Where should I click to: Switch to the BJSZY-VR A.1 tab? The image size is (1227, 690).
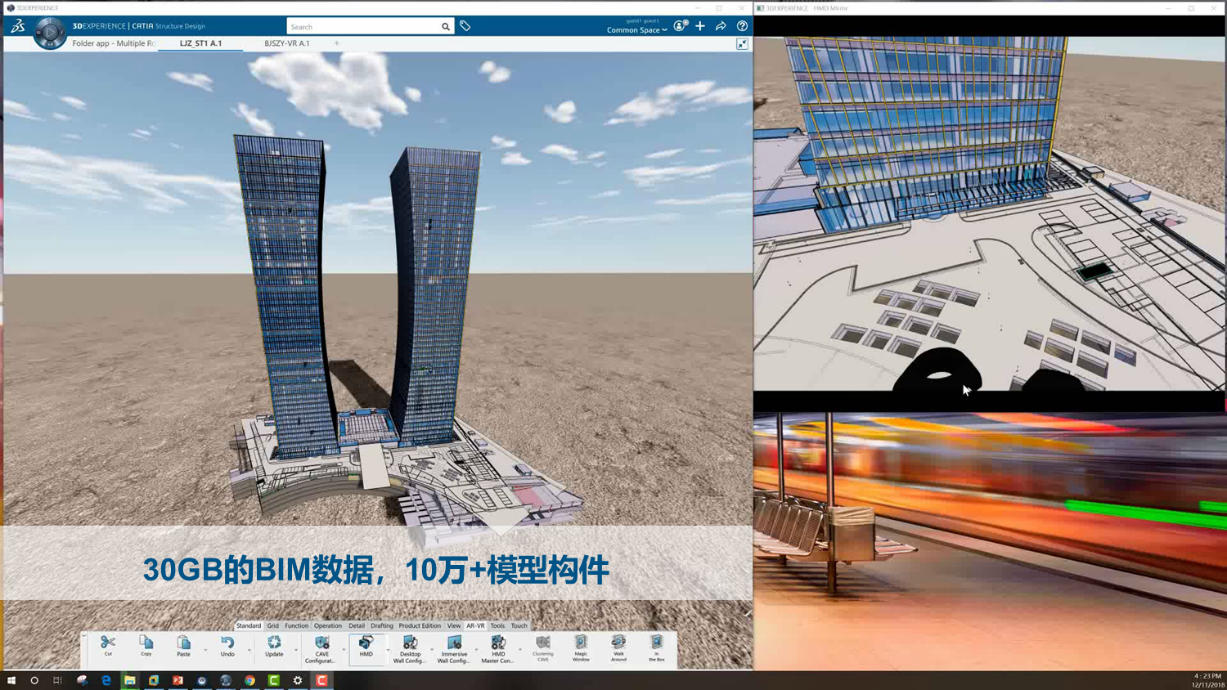287,44
